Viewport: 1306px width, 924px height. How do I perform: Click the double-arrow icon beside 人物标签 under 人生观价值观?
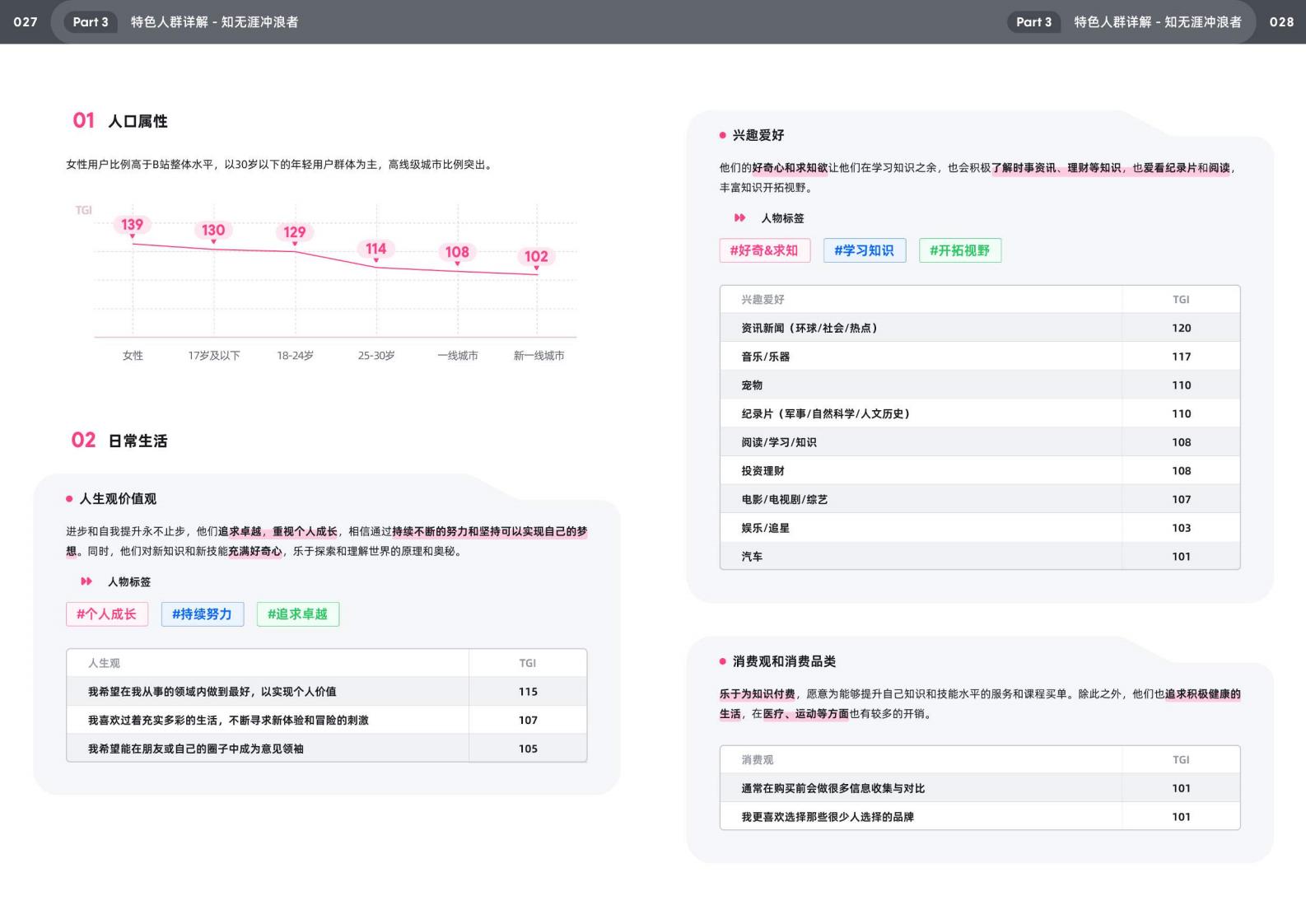(x=86, y=581)
